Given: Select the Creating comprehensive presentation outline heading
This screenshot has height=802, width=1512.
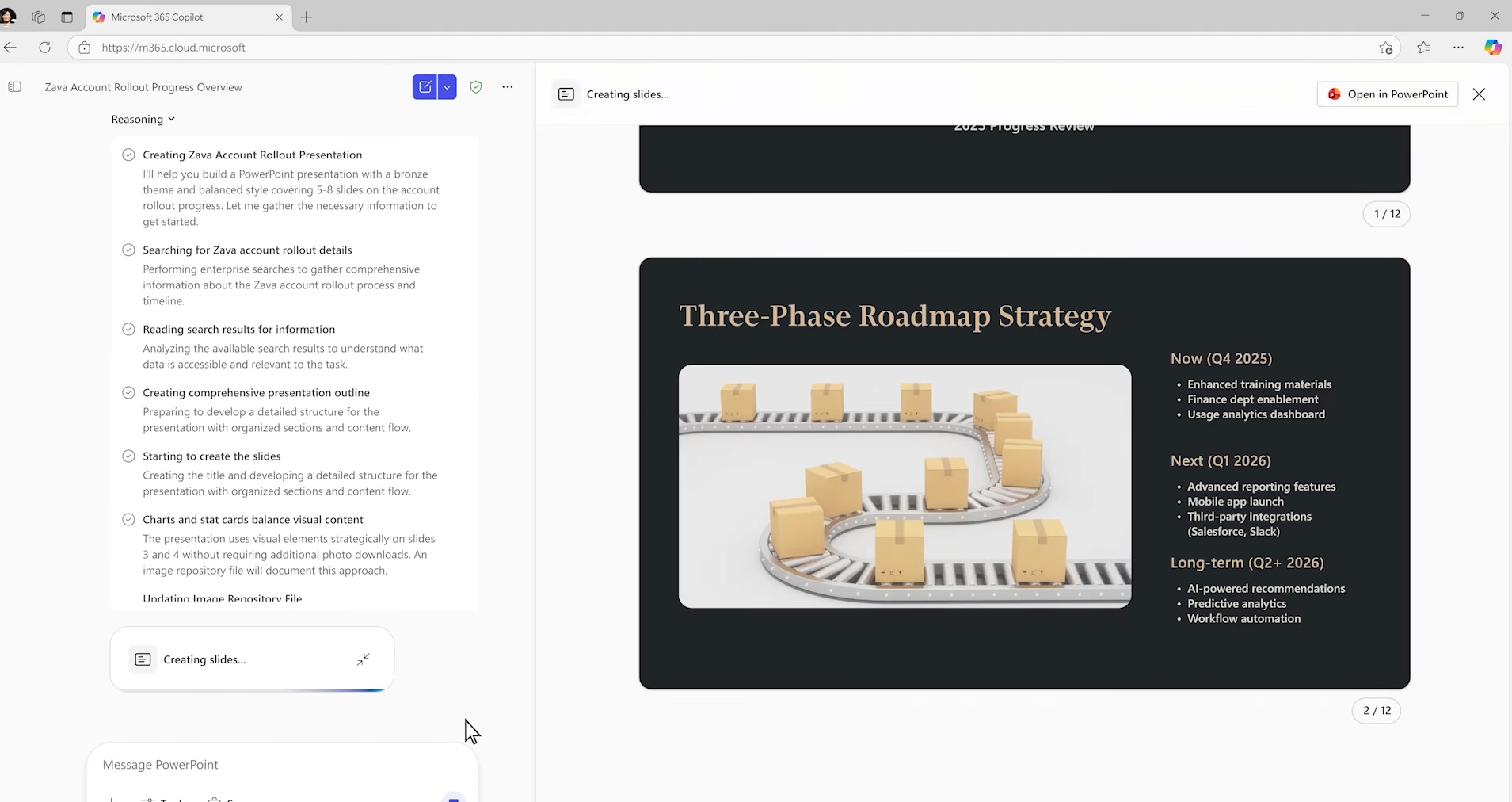Looking at the screenshot, I should pos(256,392).
